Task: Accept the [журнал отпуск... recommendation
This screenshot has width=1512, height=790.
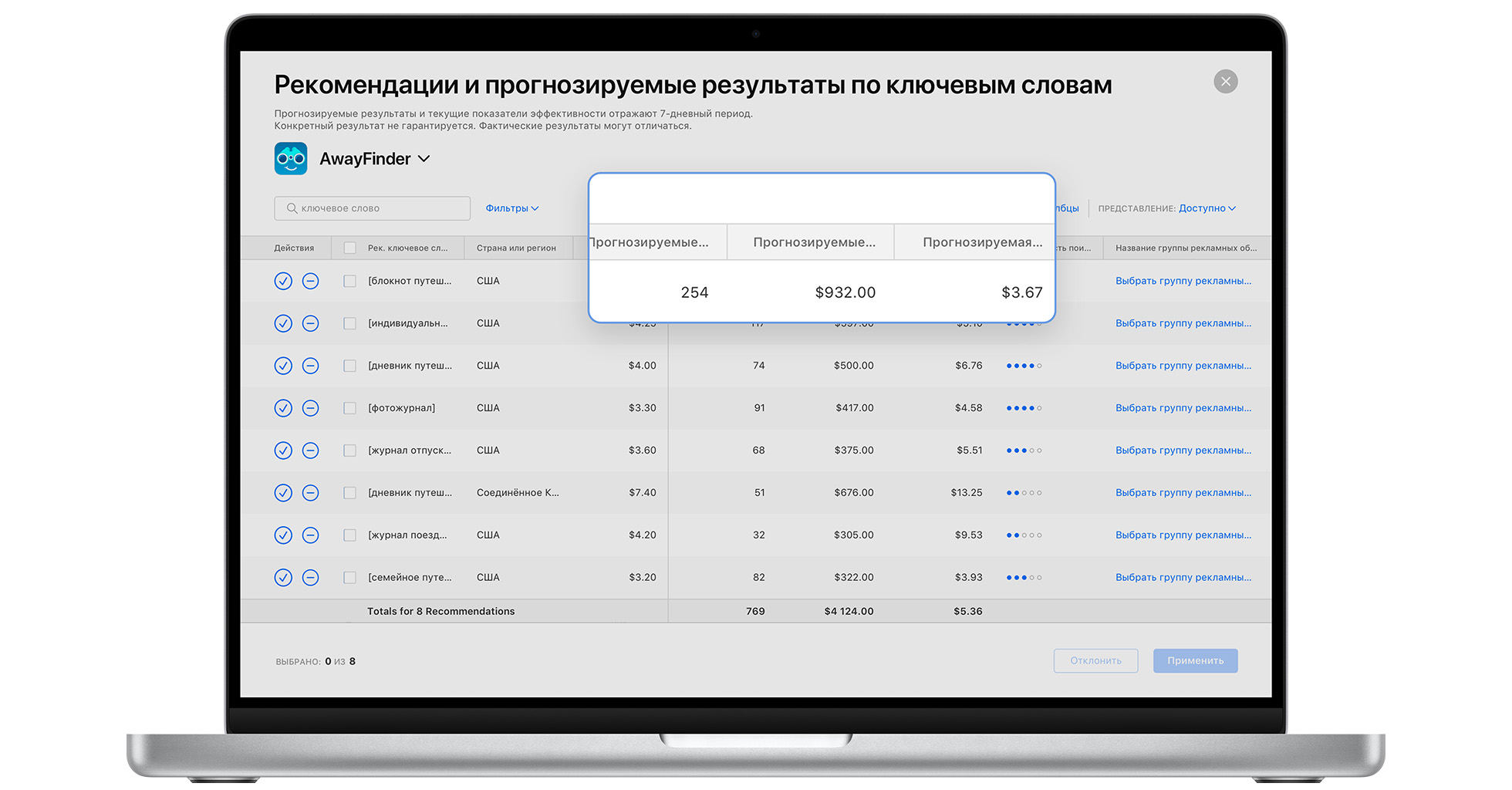Action: click(283, 451)
